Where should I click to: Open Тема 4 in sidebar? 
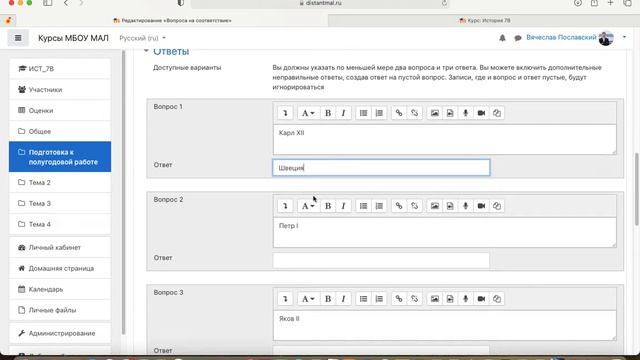60,224
